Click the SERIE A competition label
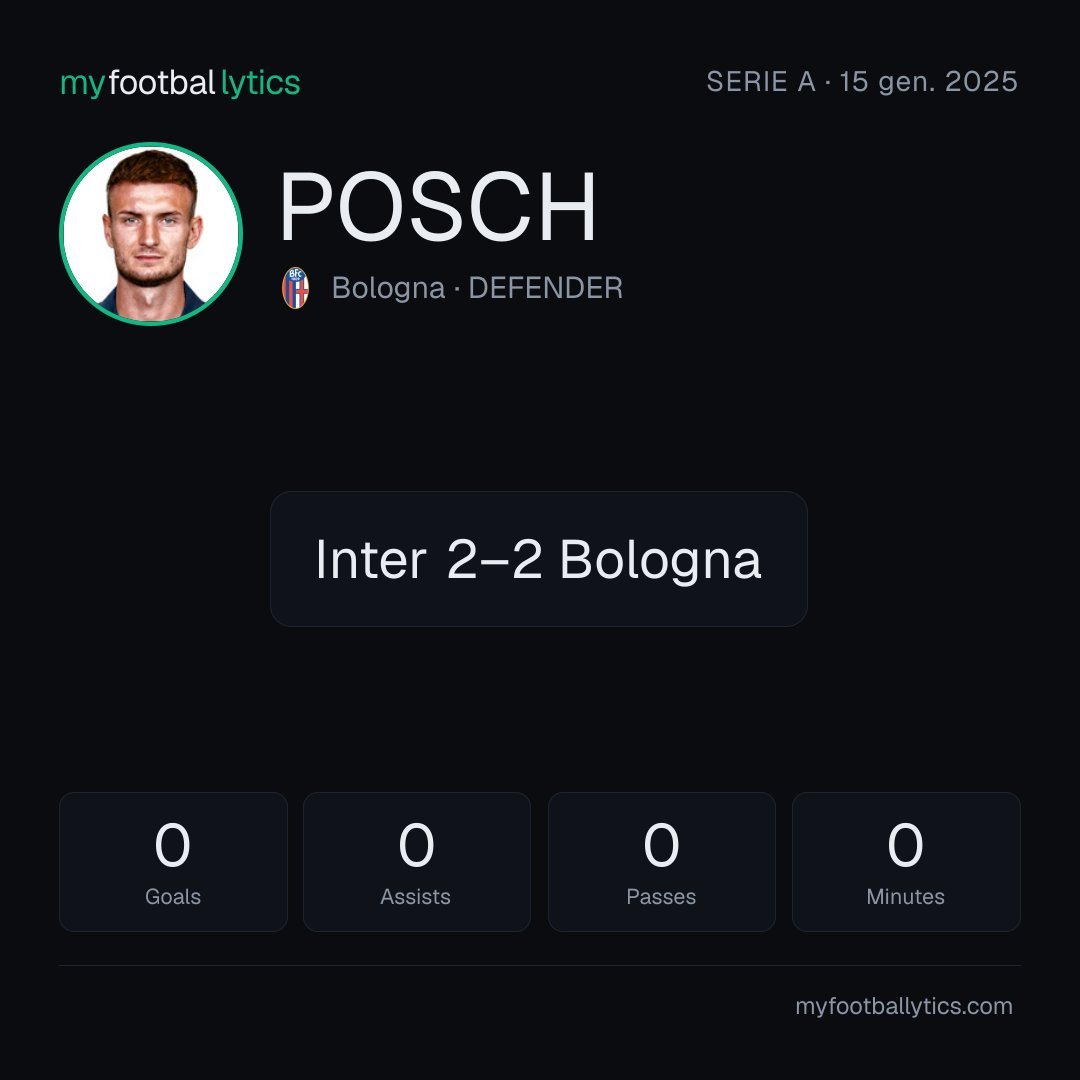This screenshot has width=1080, height=1080. point(761,82)
